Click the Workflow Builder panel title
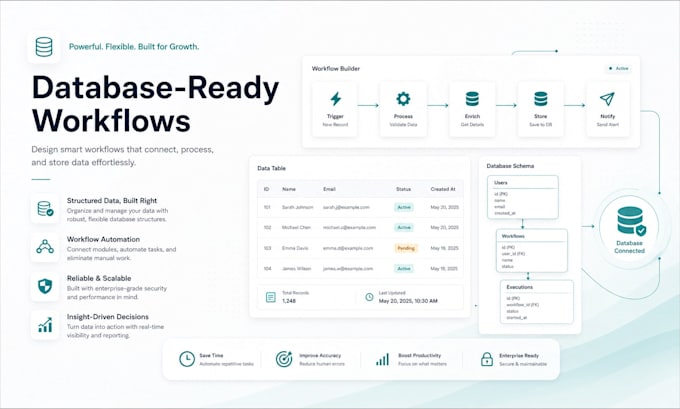The height and width of the screenshot is (409, 680). pos(336,69)
